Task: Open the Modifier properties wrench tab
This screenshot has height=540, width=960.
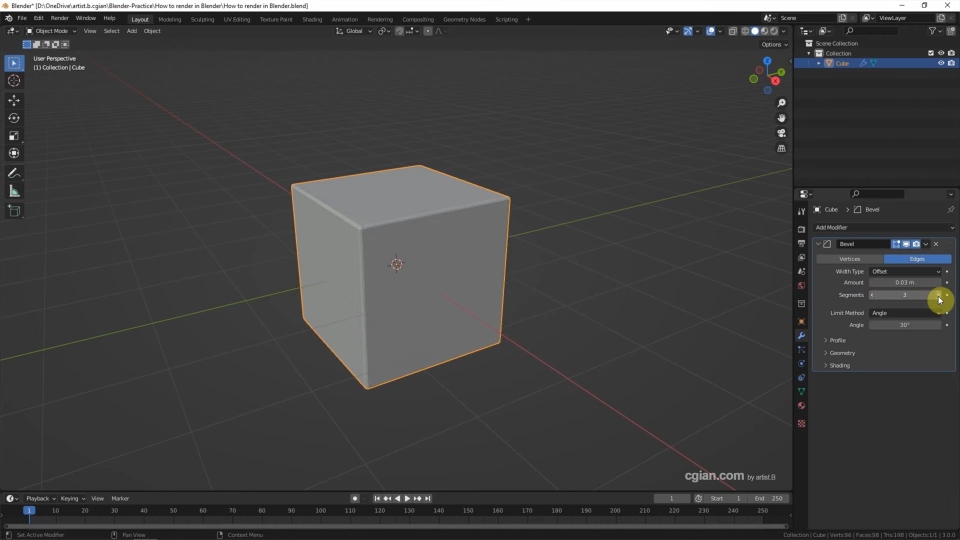Action: 801,336
